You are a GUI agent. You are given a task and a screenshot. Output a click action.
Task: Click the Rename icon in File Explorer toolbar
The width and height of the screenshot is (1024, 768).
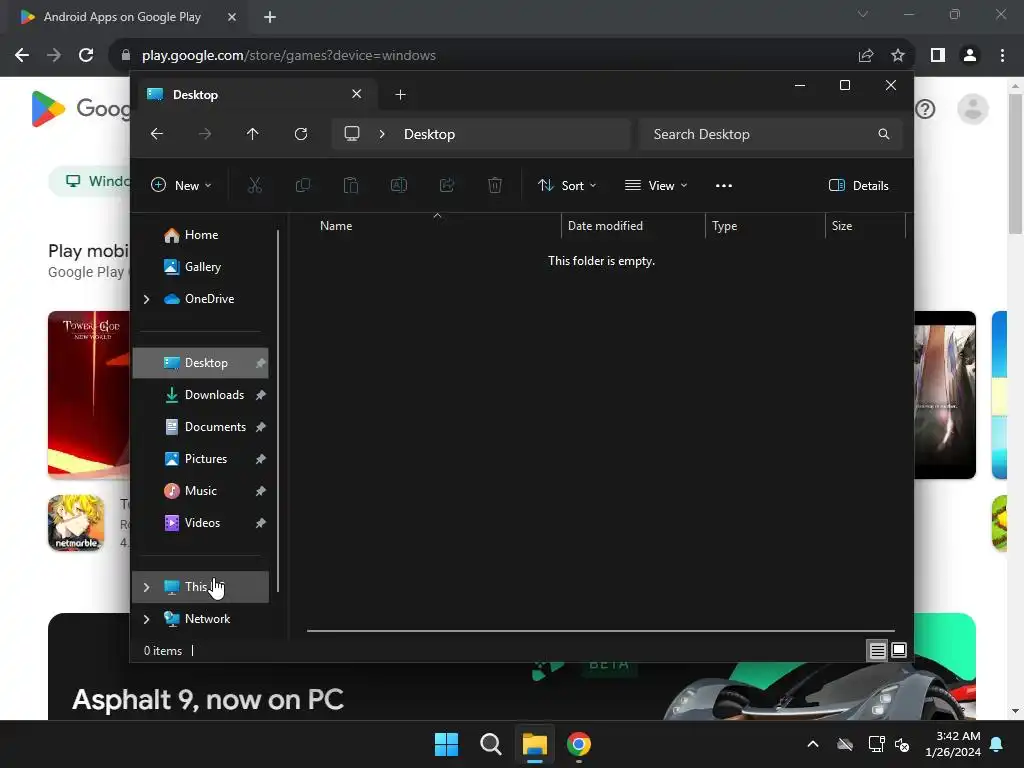[x=399, y=185]
